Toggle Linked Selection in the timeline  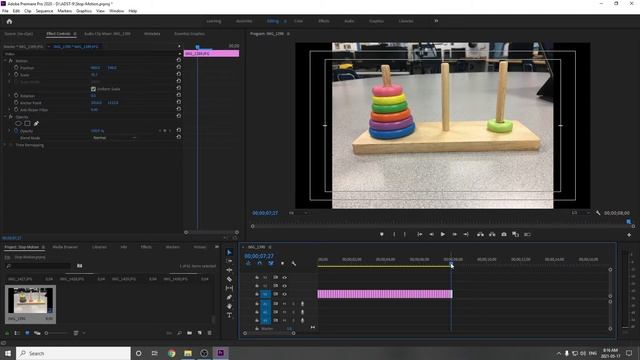(271, 264)
